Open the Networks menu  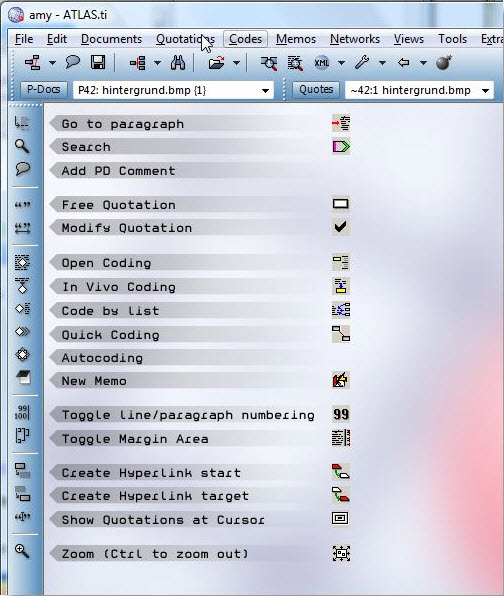(x=355, y=39)
